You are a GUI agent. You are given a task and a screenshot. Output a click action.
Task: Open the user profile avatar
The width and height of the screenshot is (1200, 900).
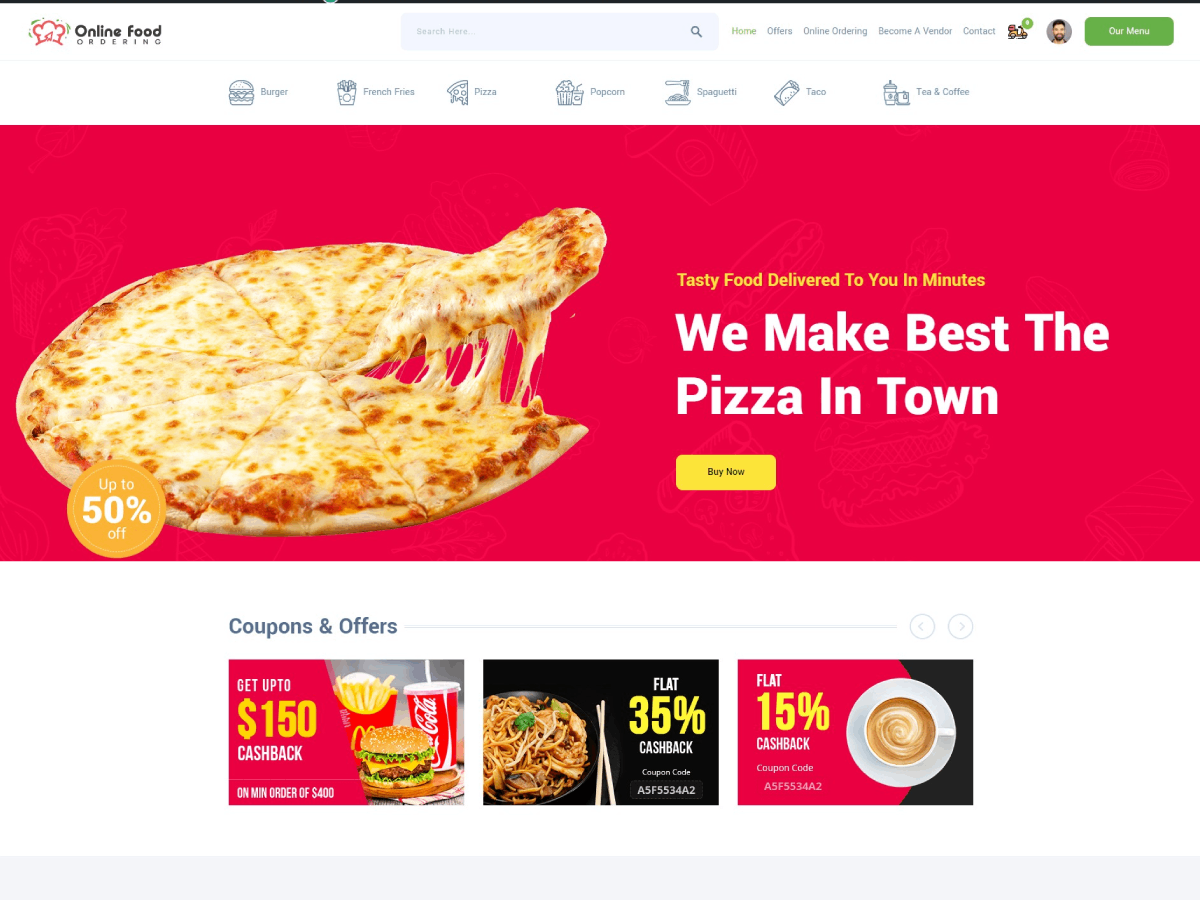(1059, 31)
